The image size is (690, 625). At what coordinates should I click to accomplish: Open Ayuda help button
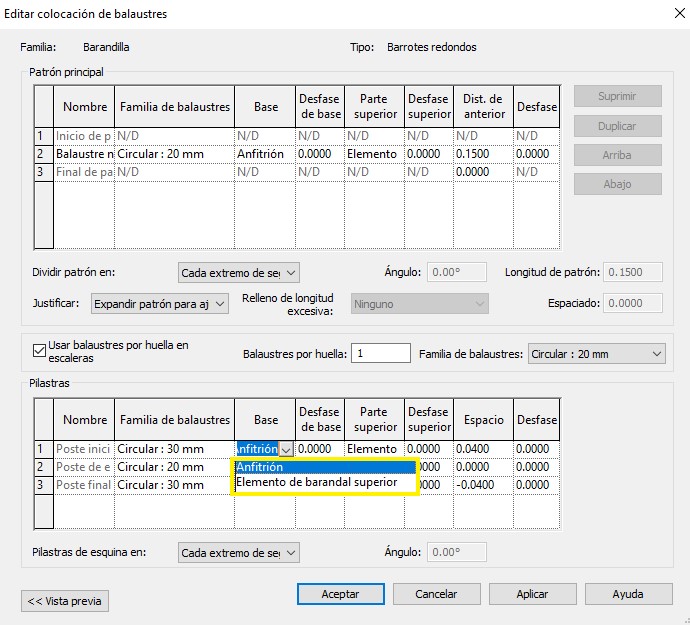click(x=627, y=594)
